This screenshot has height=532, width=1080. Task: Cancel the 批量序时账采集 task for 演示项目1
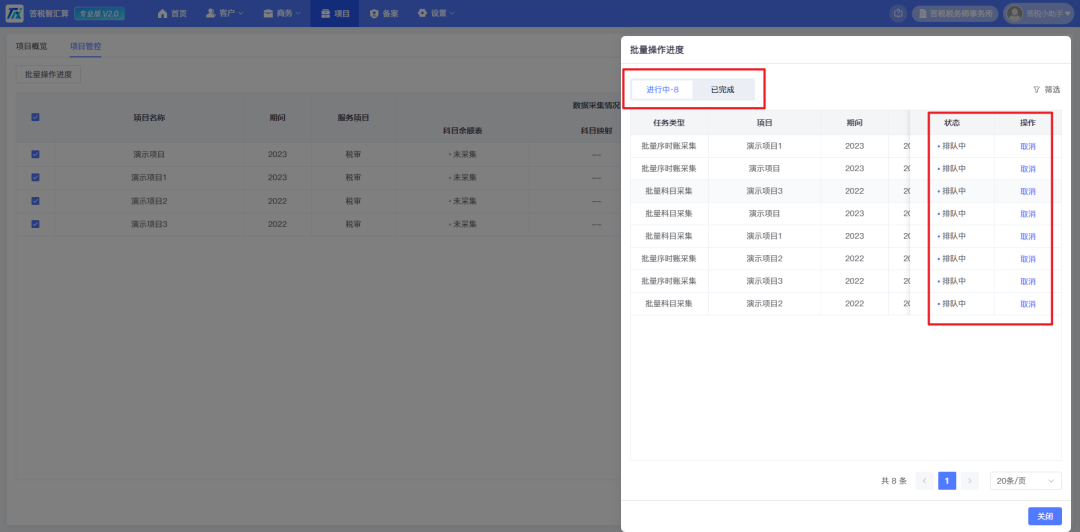pos(1028,146)
